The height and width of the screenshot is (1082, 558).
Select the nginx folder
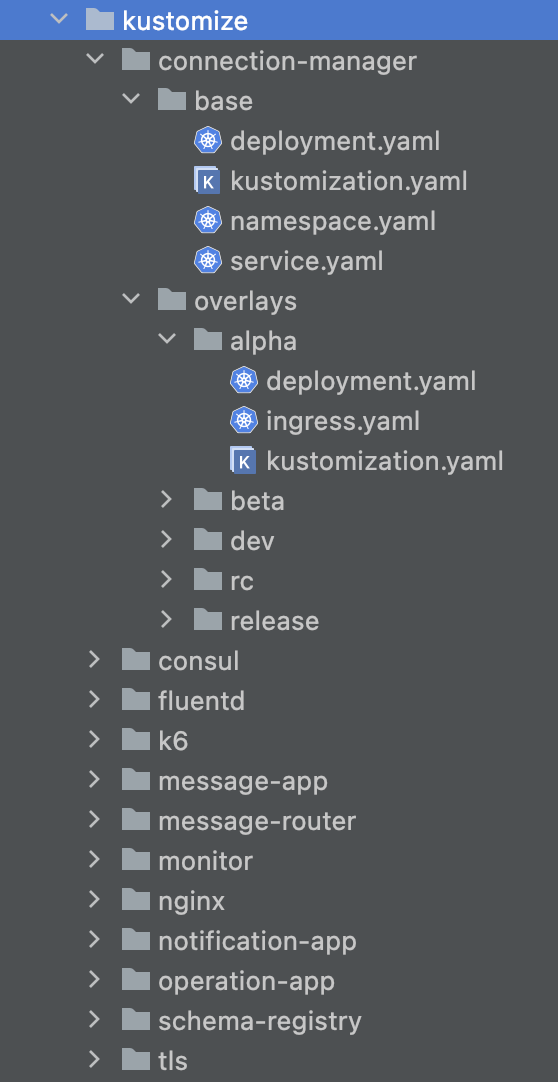[192, 901]
